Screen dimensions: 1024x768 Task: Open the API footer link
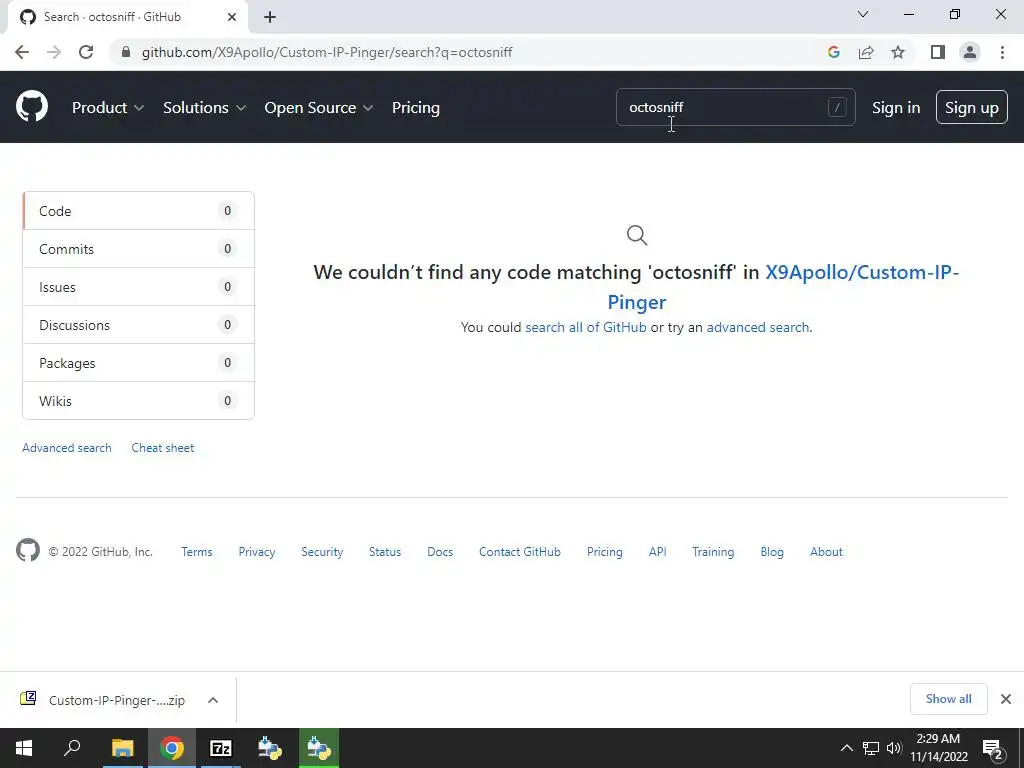(658, 552)
